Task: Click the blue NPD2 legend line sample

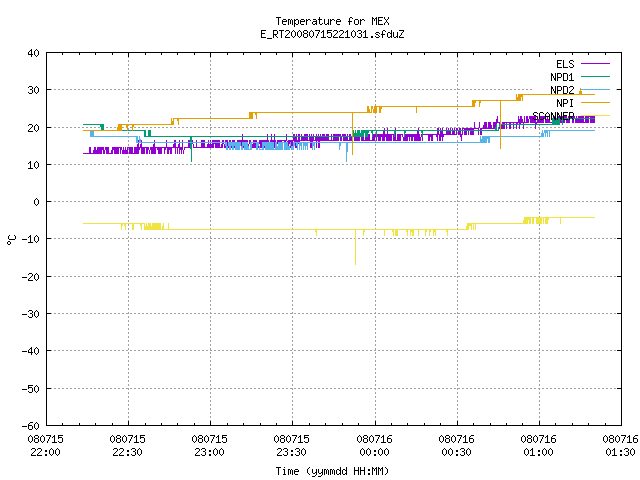Action: [x=595, y=89]
